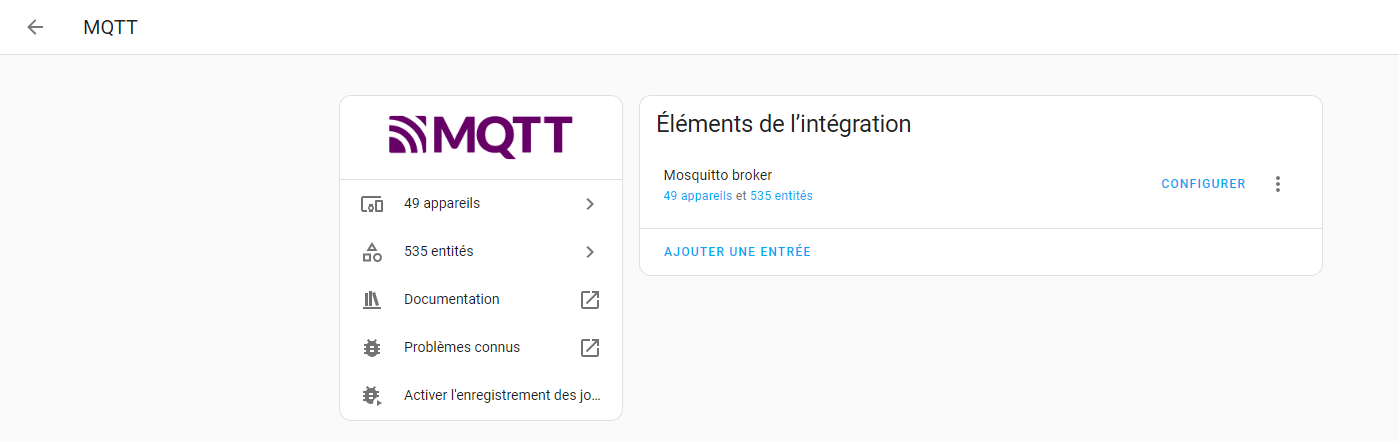
Task: Activate Activer l'enregistrement des journaux item
Action: point(481,396)
